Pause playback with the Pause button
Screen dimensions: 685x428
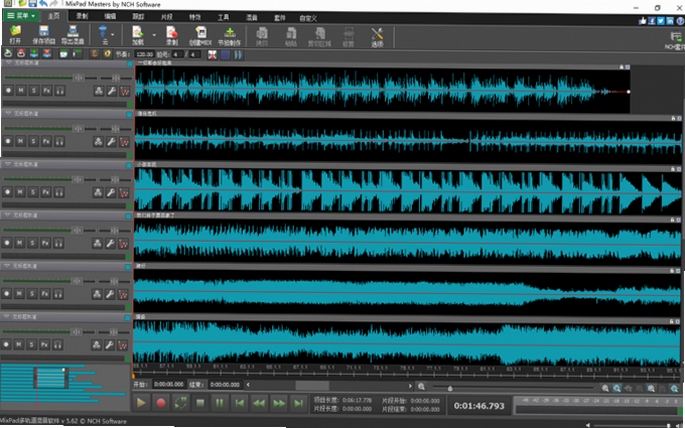point(220,403)
